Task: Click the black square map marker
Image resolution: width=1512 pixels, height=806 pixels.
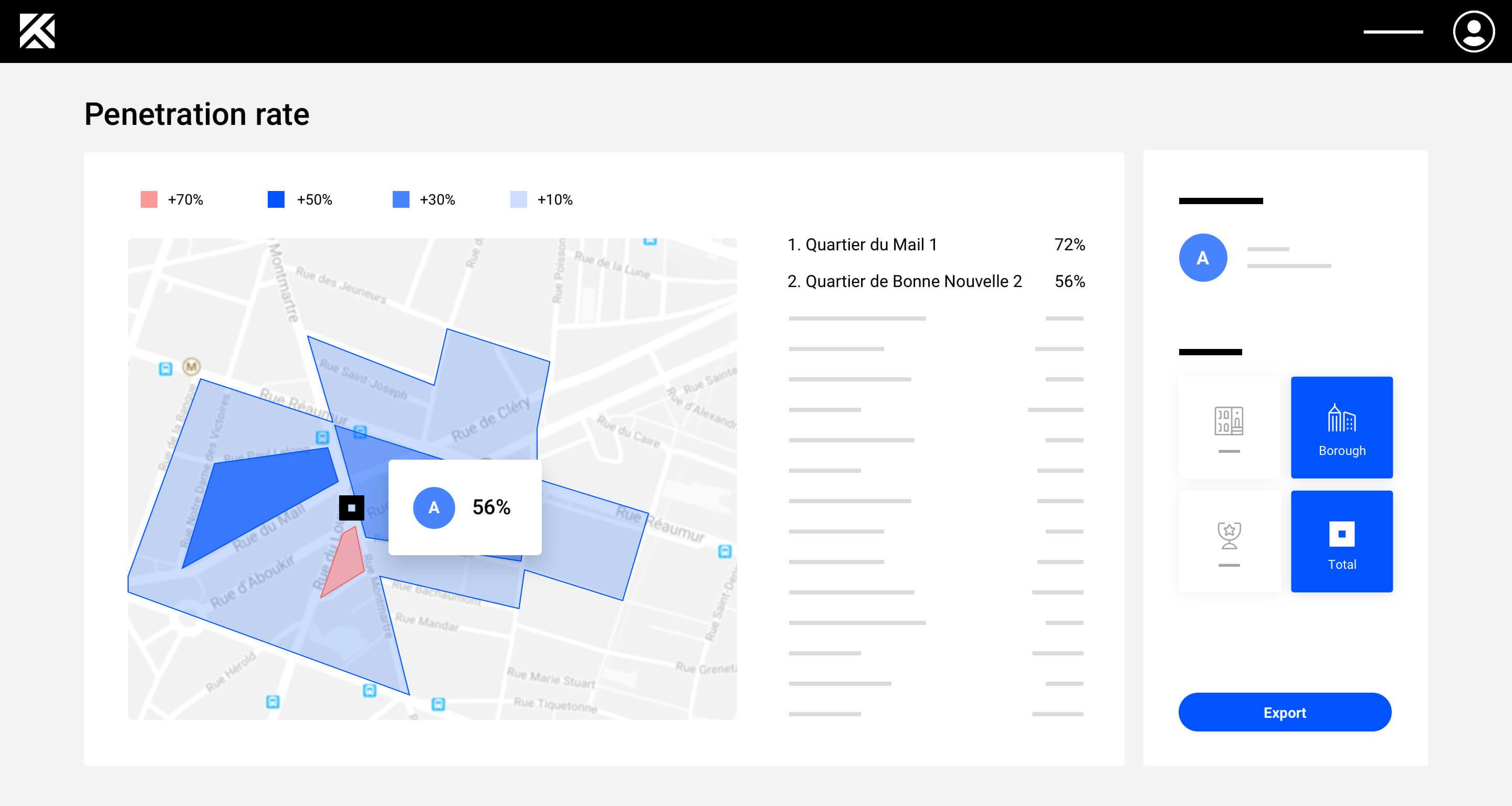Action: [x=352, y=508]
